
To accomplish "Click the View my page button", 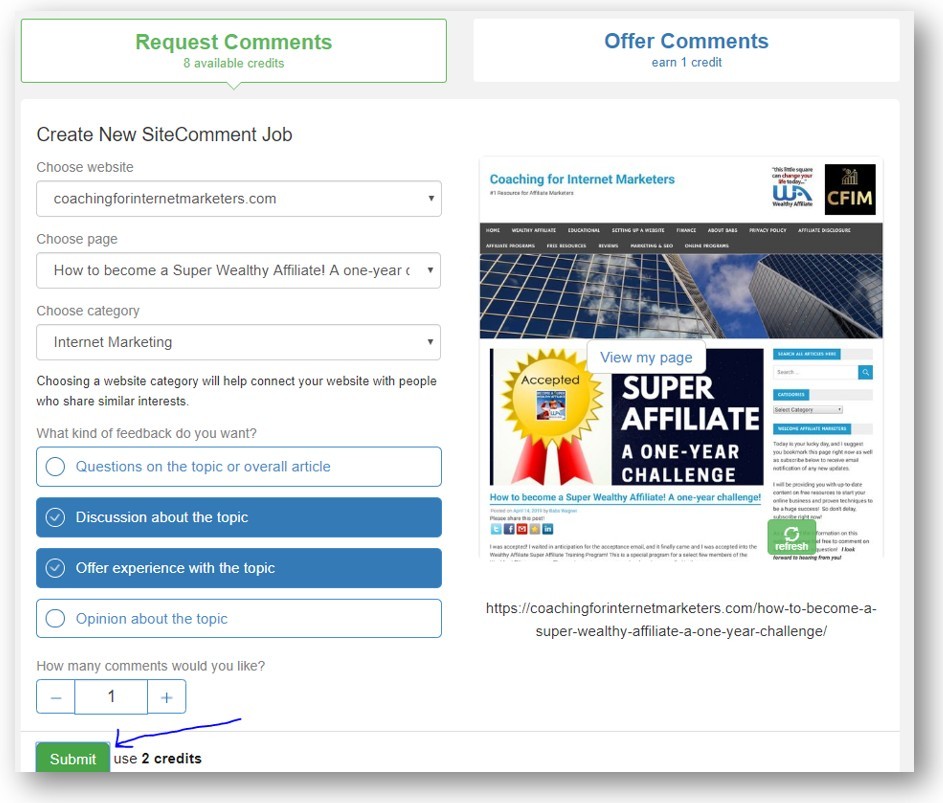I will 646,357.
